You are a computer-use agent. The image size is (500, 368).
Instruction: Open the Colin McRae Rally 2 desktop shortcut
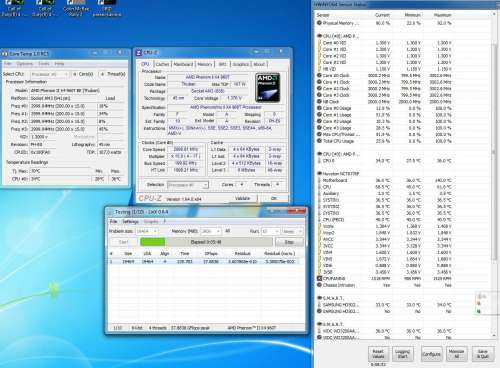[76, 8]
